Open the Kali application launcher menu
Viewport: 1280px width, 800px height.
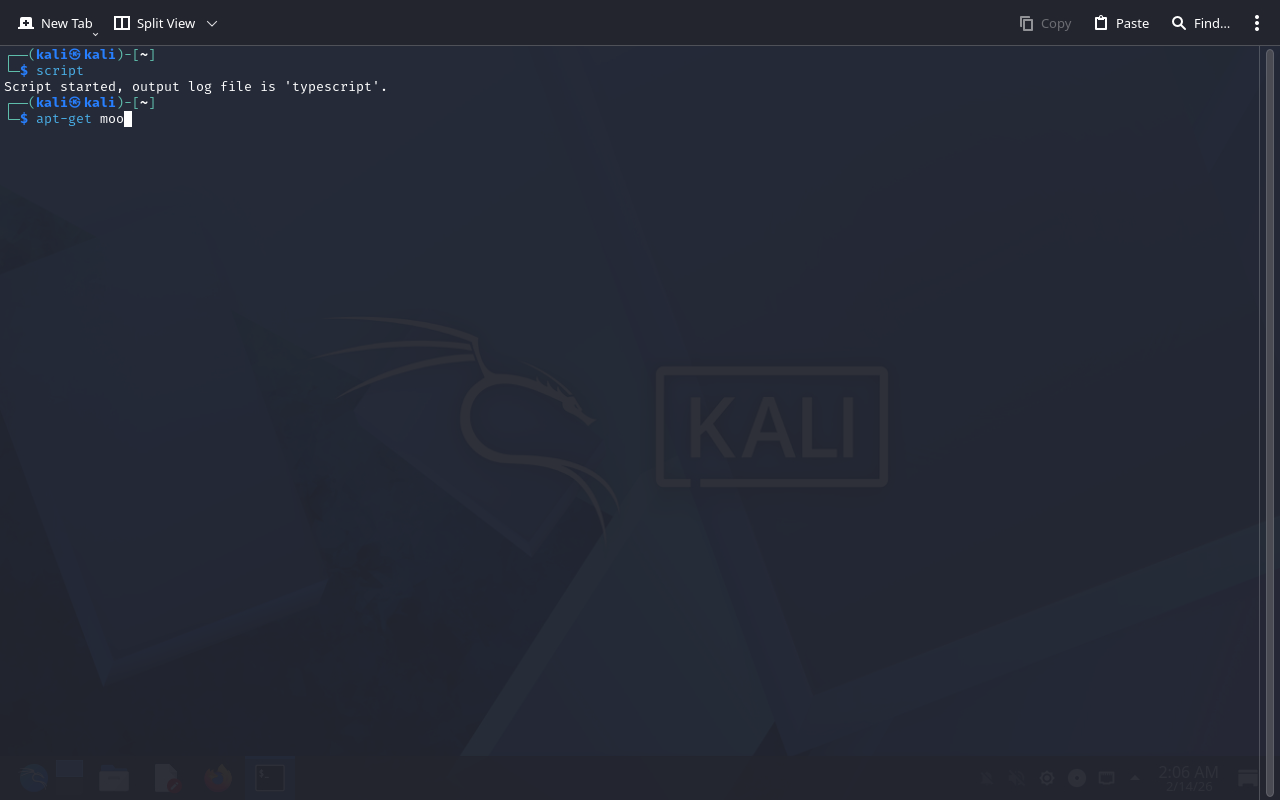point(32,778)
